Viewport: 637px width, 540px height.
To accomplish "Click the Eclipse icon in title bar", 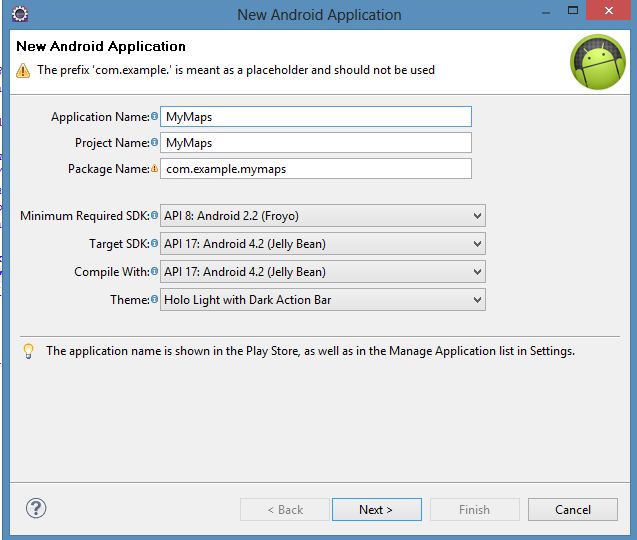I will click(20, 14).
